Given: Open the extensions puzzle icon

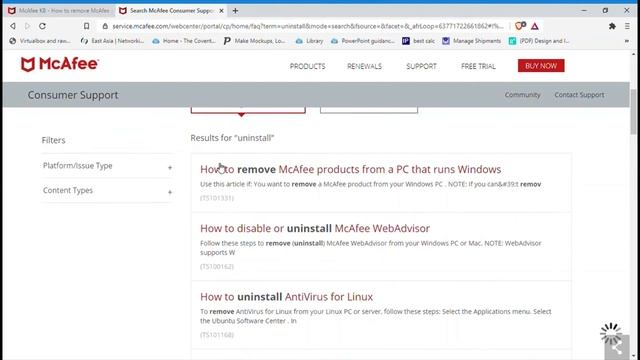Looking at the screenshot, I should click(x=612, y=26).
